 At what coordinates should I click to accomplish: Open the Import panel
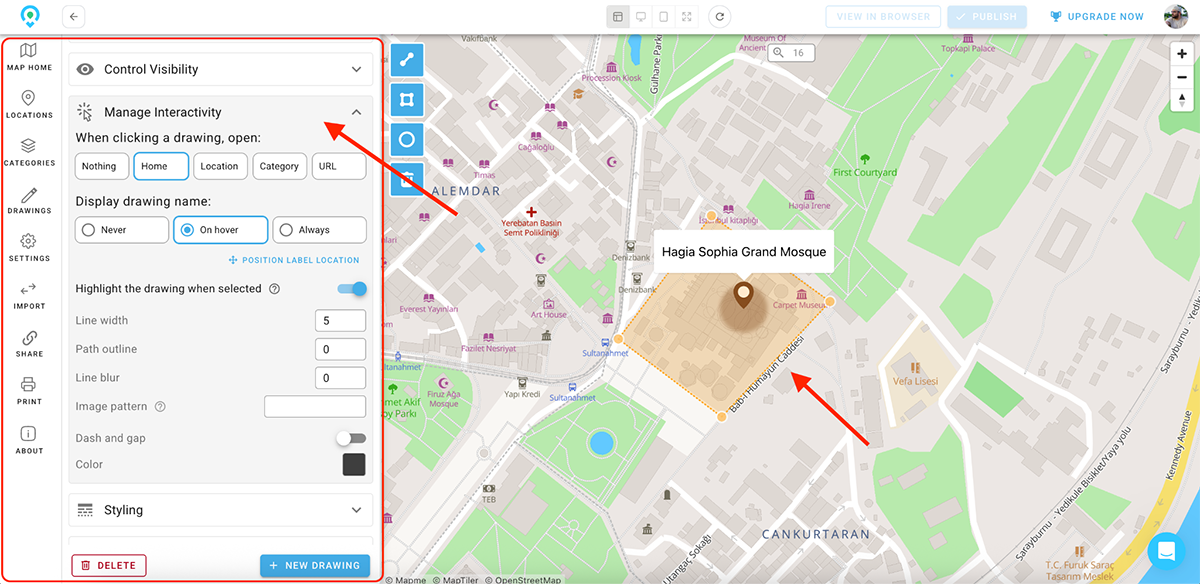29,295
